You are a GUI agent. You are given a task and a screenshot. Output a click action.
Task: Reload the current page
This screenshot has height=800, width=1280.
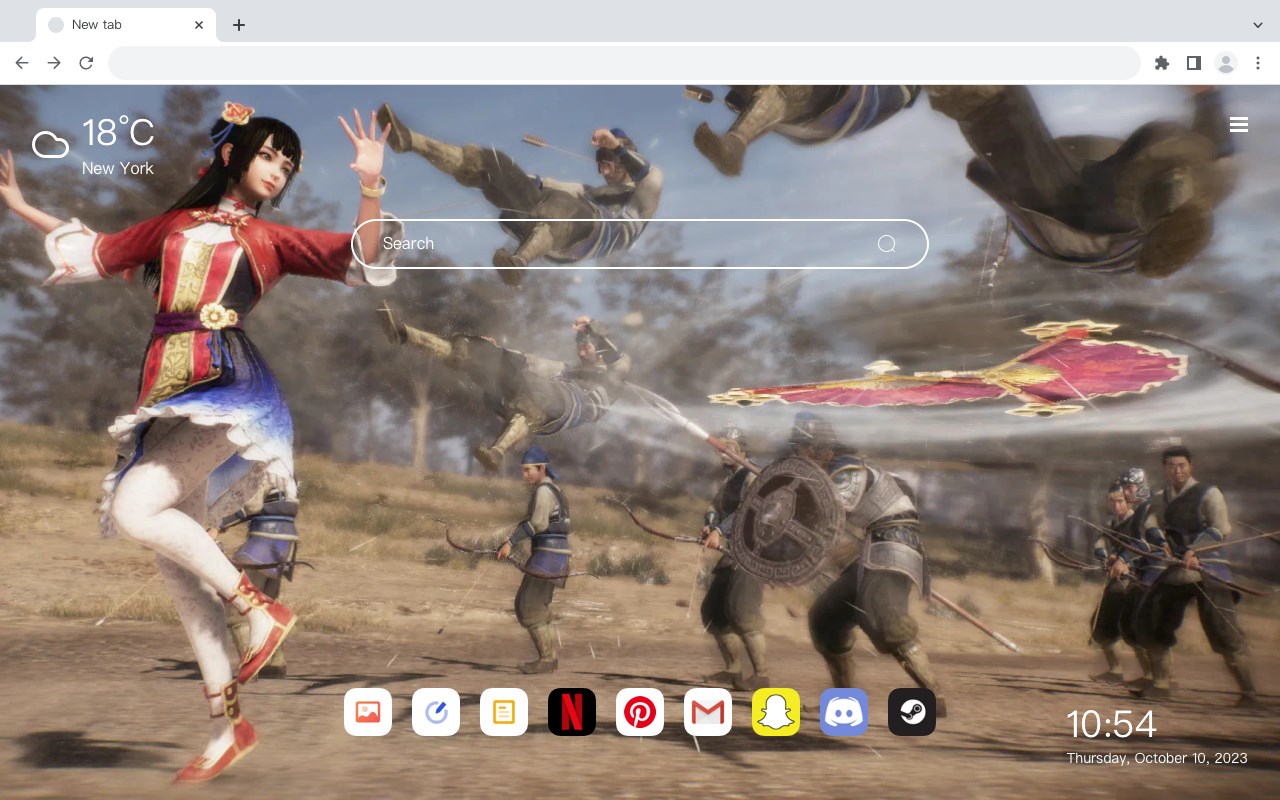[86, 63]
